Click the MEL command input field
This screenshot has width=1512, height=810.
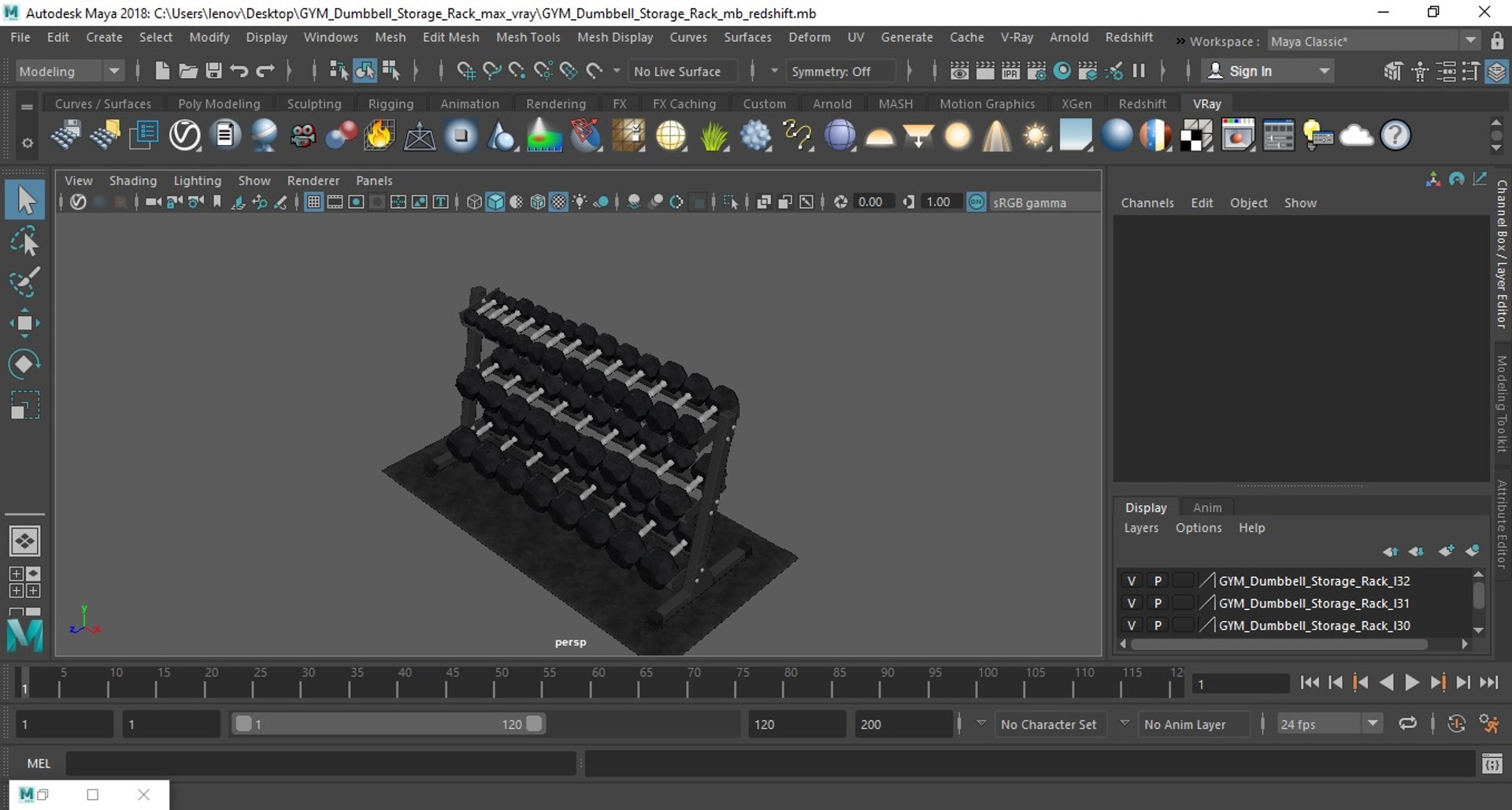321,764
